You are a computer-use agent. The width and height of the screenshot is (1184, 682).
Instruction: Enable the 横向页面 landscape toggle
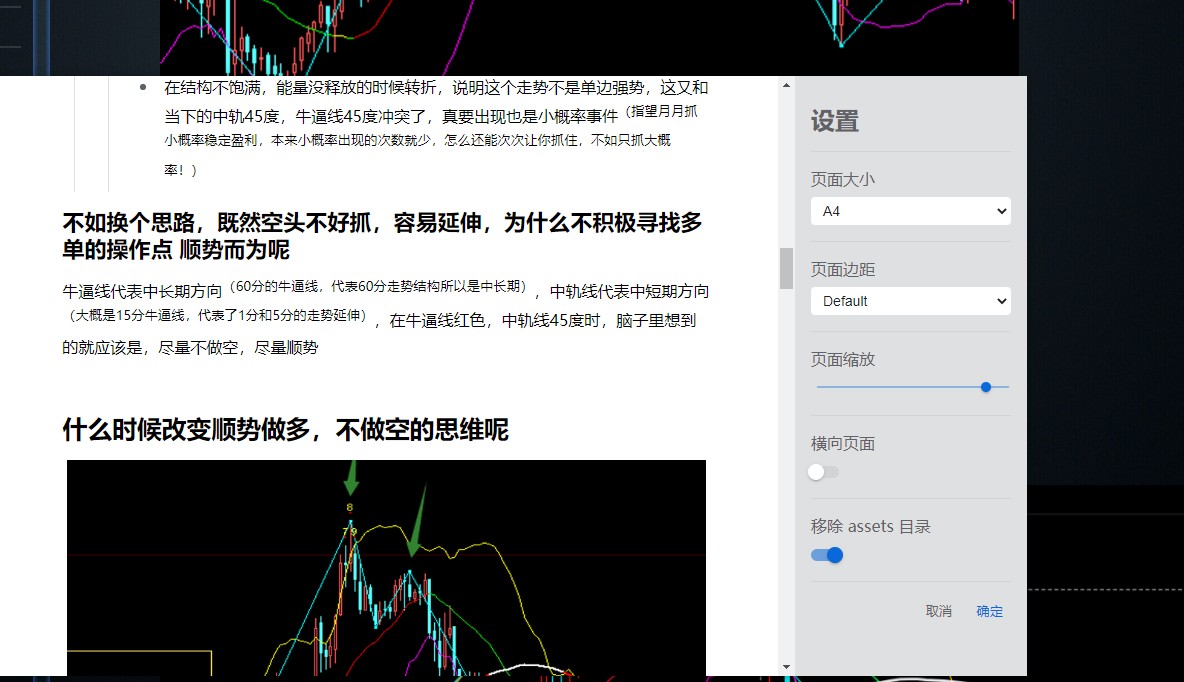tap(823, 471)
